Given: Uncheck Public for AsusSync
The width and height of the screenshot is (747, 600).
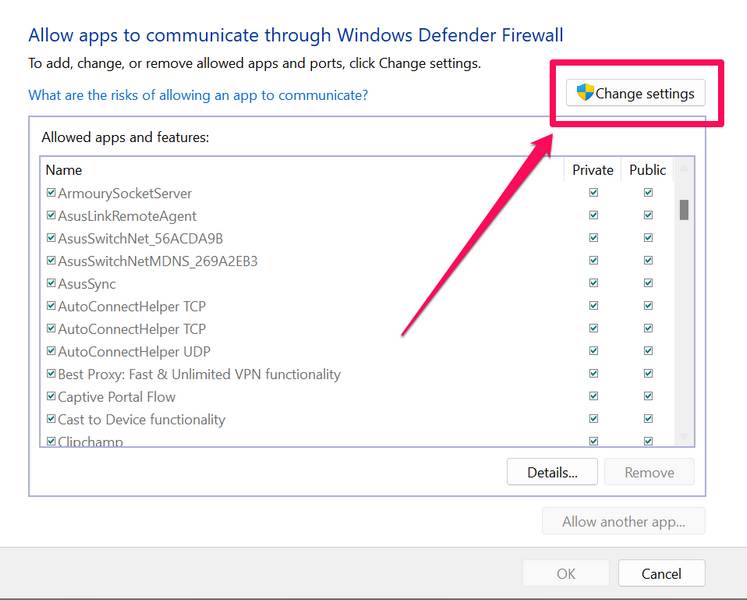Looking at the screenshot, I should coord(648,284).
